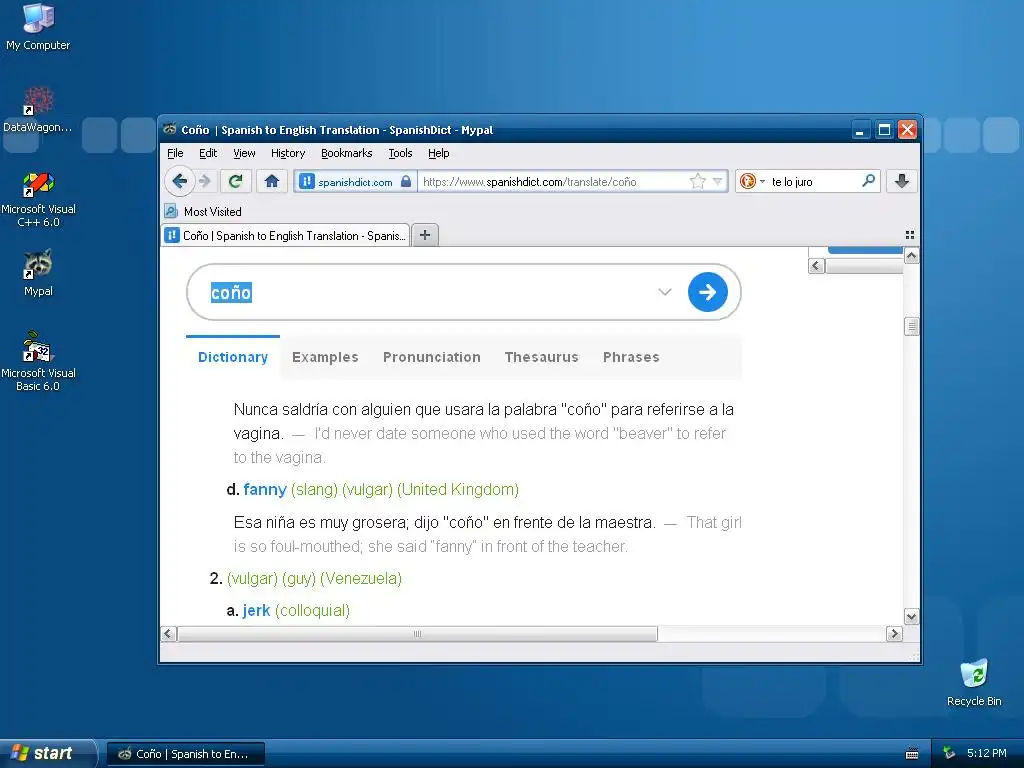Submit translation with blue arrow button
The height and width of the screenshot is (768, 1024).
click(707, 292)
